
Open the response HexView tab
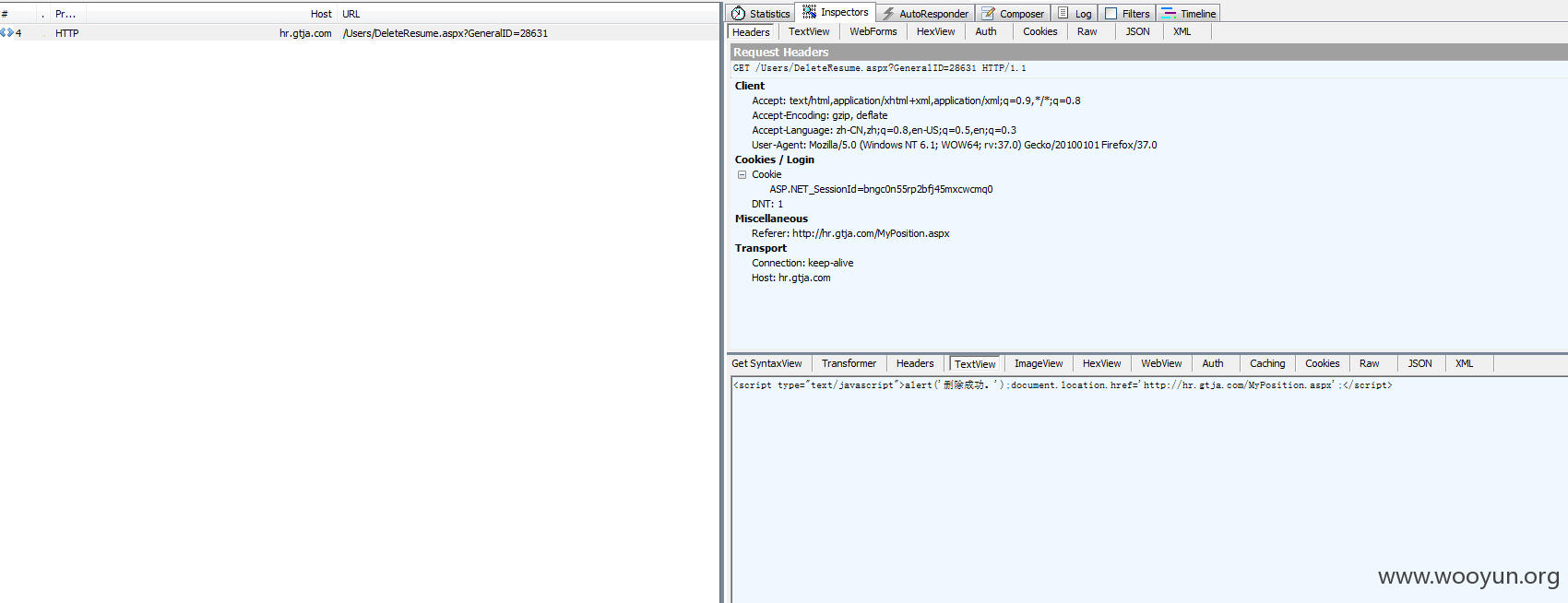coord(1102,363)
